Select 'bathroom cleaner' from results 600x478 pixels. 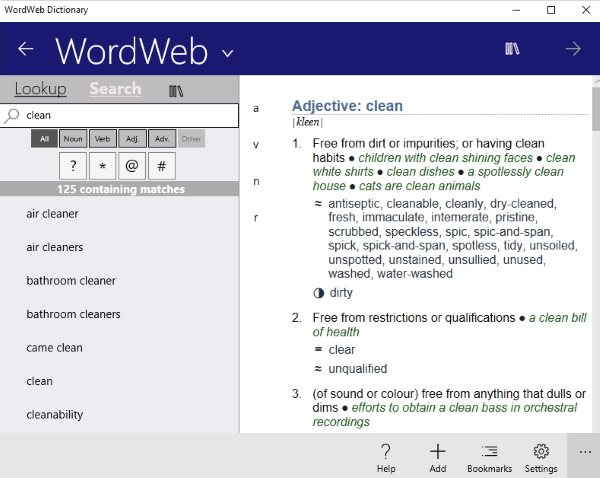[71, 281]
